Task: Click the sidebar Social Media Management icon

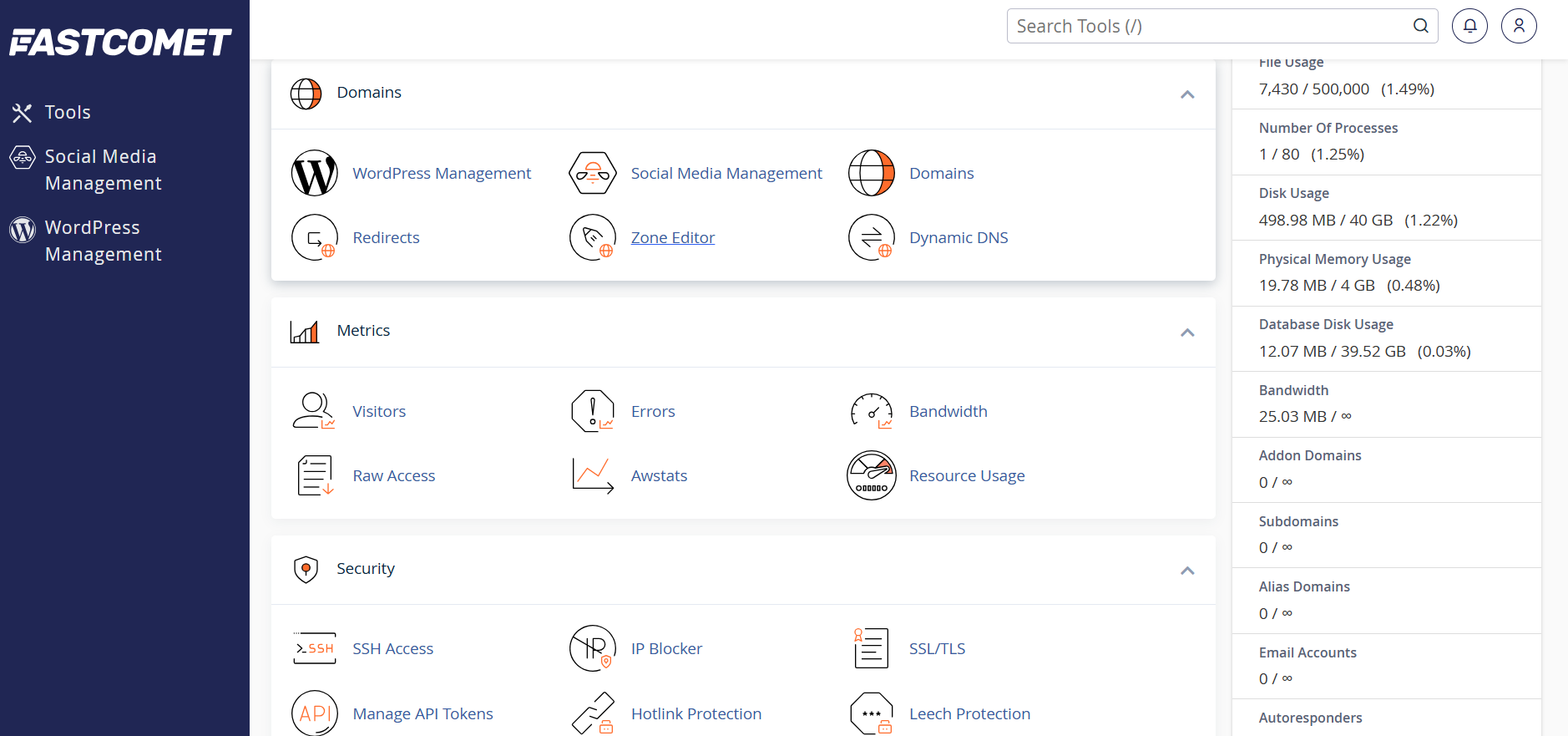Action: pos(23,157)
